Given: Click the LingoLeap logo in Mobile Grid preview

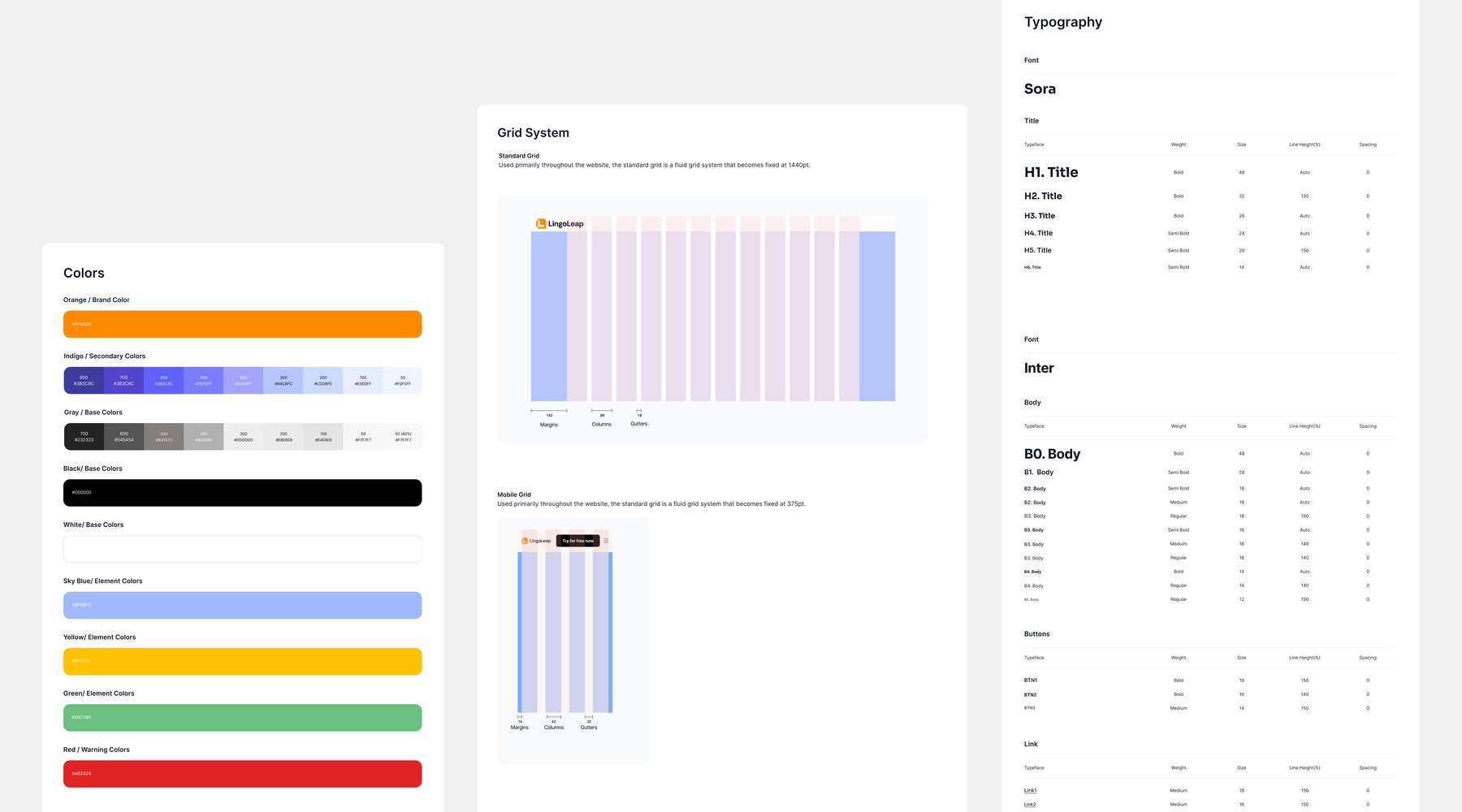Looking at the screenshot, I should click(x=536, y=541).
